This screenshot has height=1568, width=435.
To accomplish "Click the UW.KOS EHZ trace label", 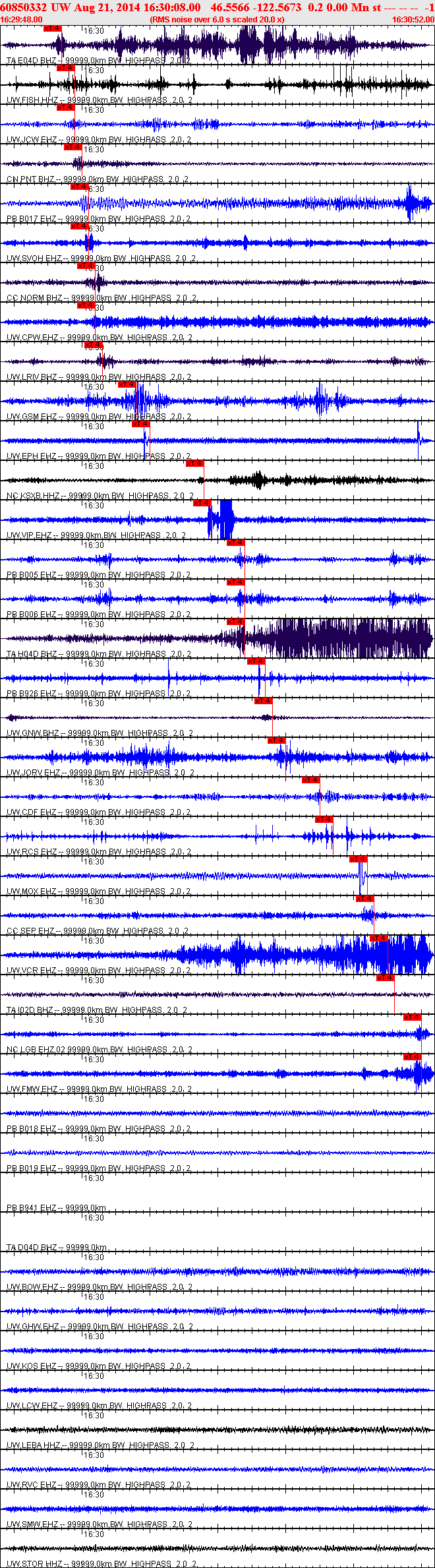I will pyautogui.click(x=99, y=1366).
